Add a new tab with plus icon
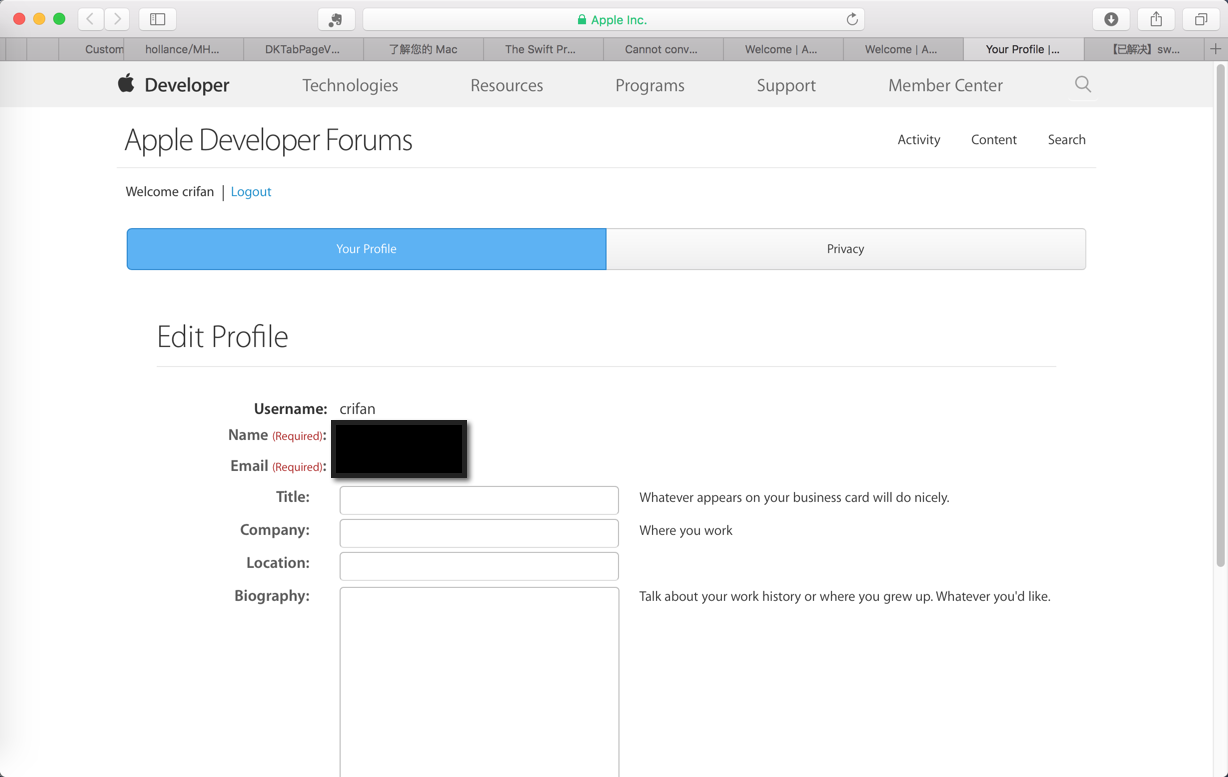 click(x=1216, y=49)
